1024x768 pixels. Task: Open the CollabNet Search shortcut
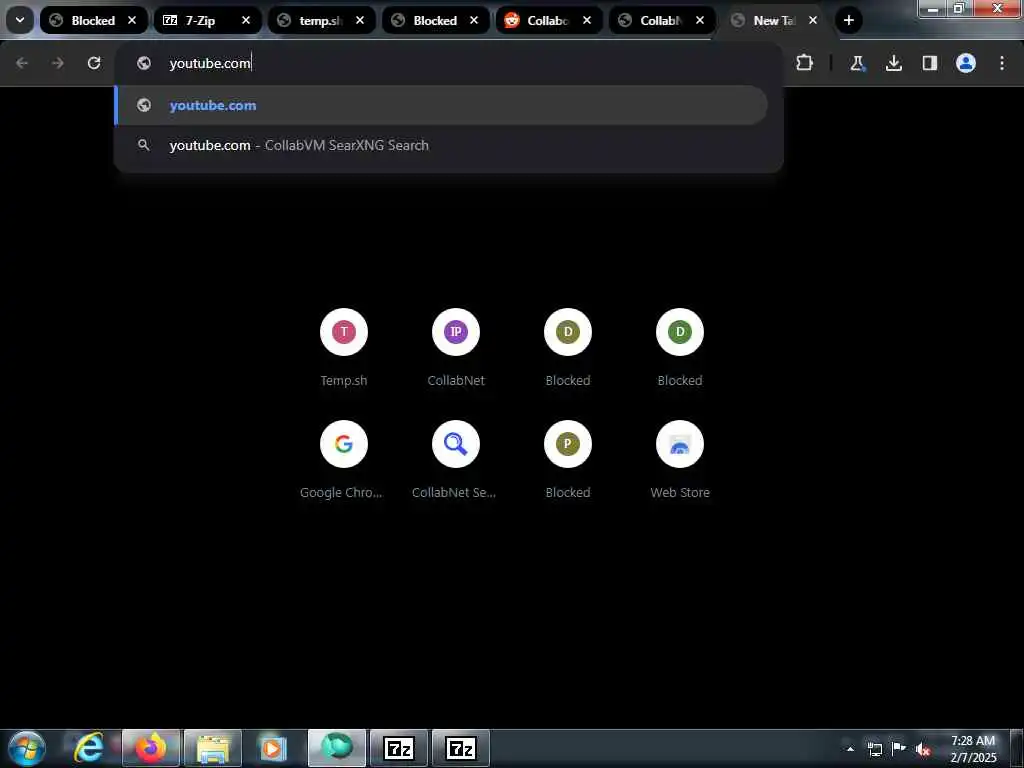pyautogui.click(x=456, y=460)
